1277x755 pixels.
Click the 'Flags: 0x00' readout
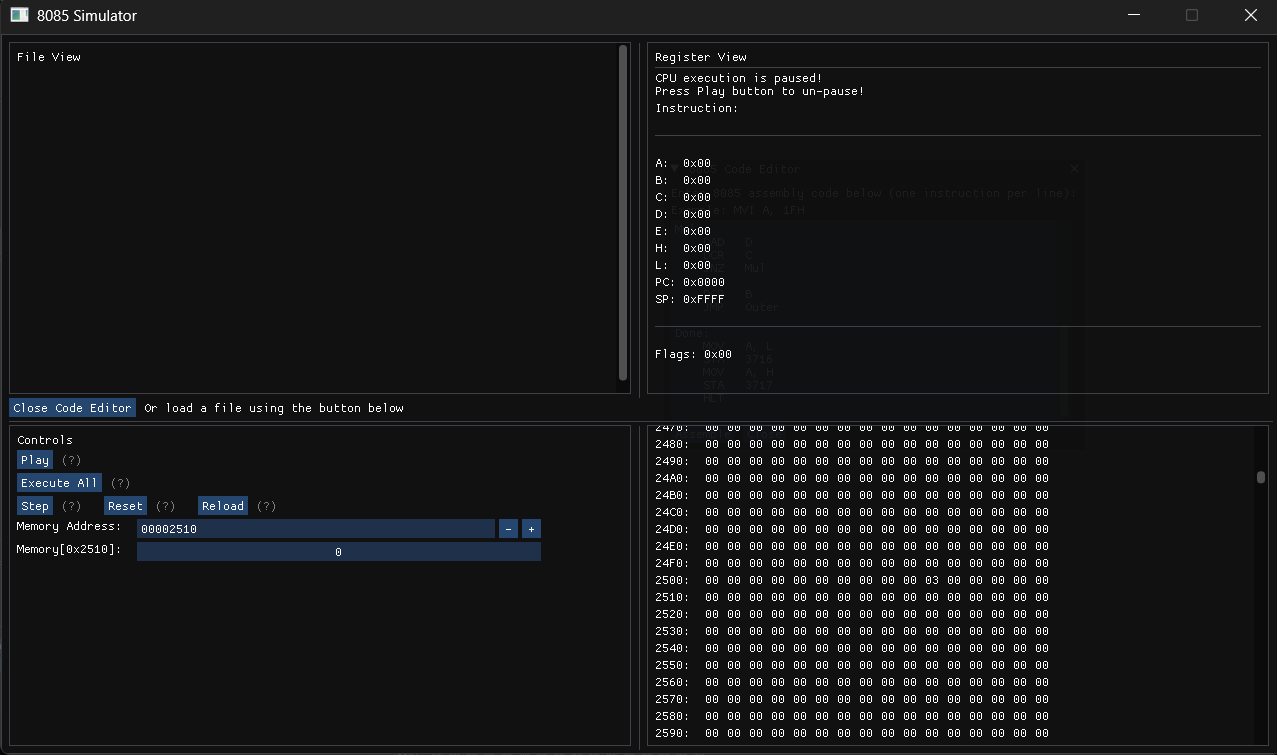694,354
